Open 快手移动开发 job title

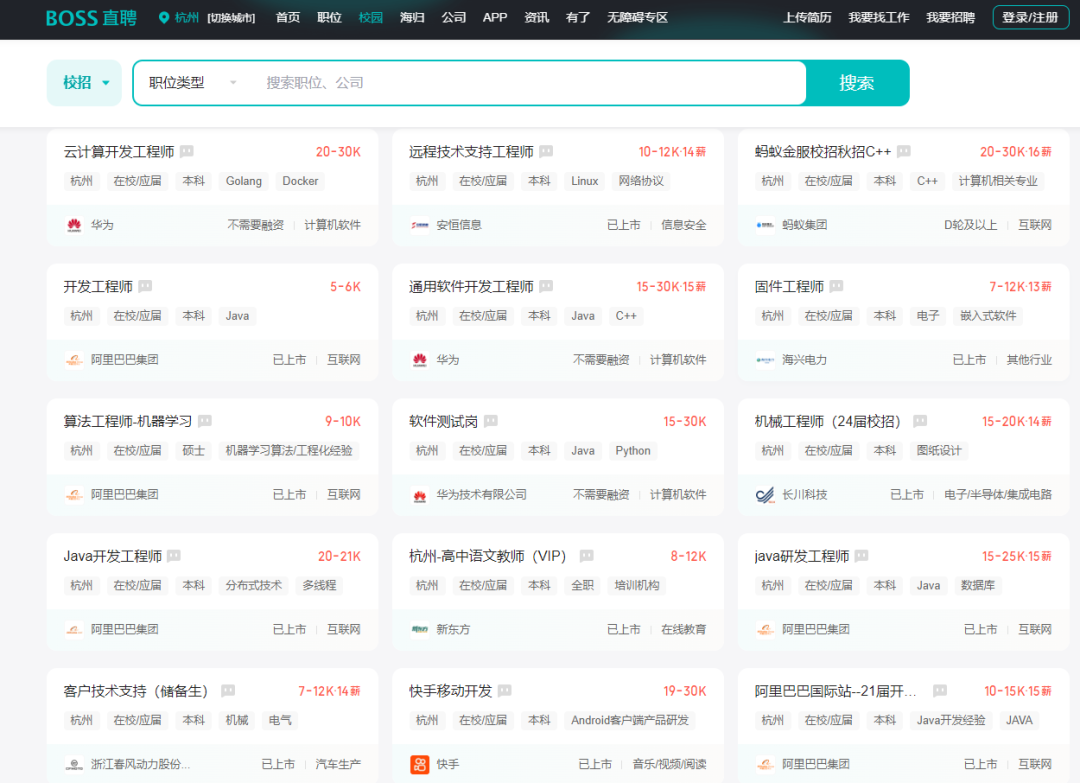pyautogui.click(x=450, y=691)
